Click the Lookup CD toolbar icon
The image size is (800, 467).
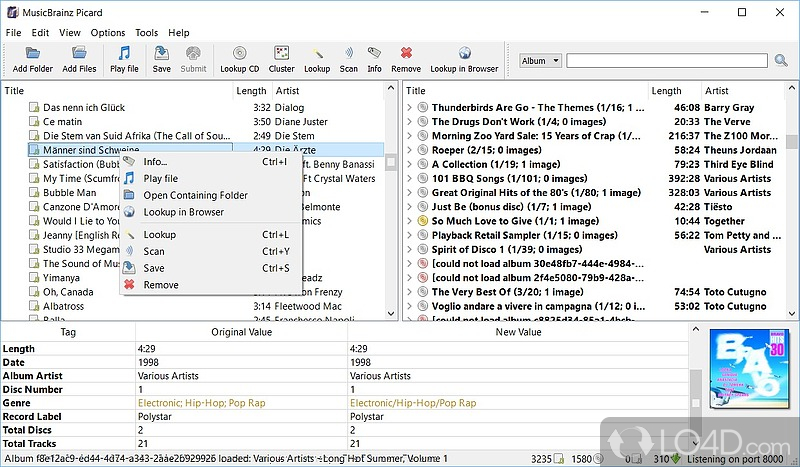pos(239,53)
